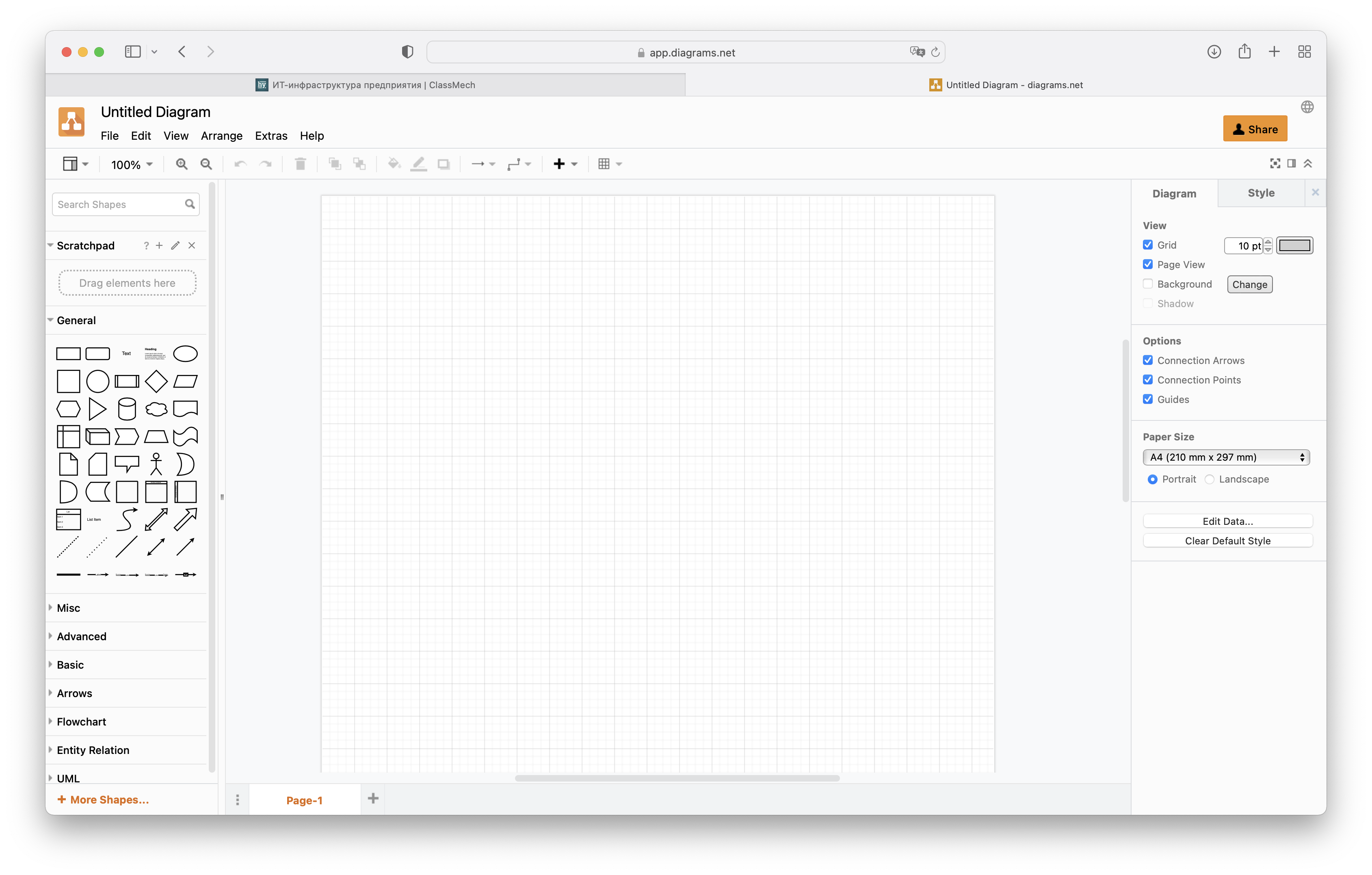Click the line color pencil icon
The image size is (1372, 875).
pos(419,164)
